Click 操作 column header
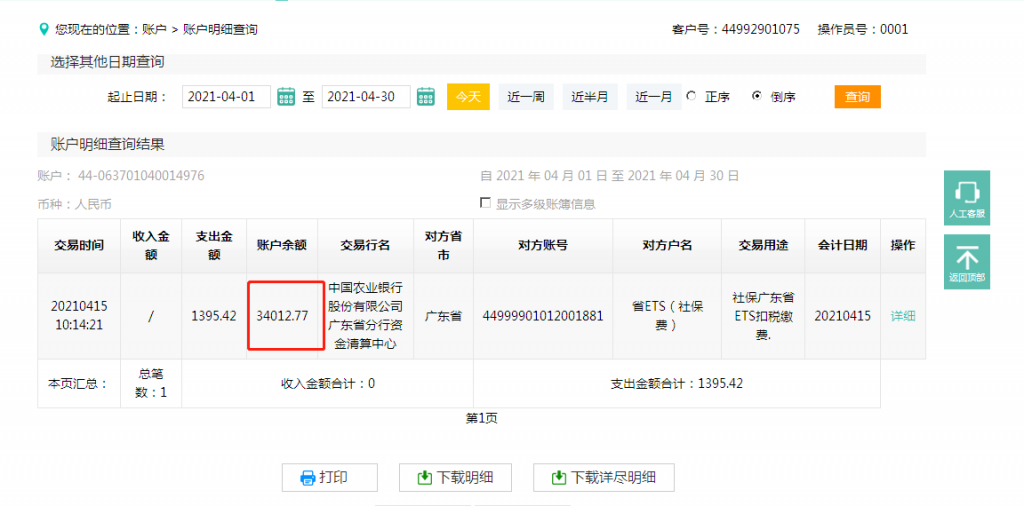Screen dimensions: 1024x506 pyautogui.click(x=903, y=245)
